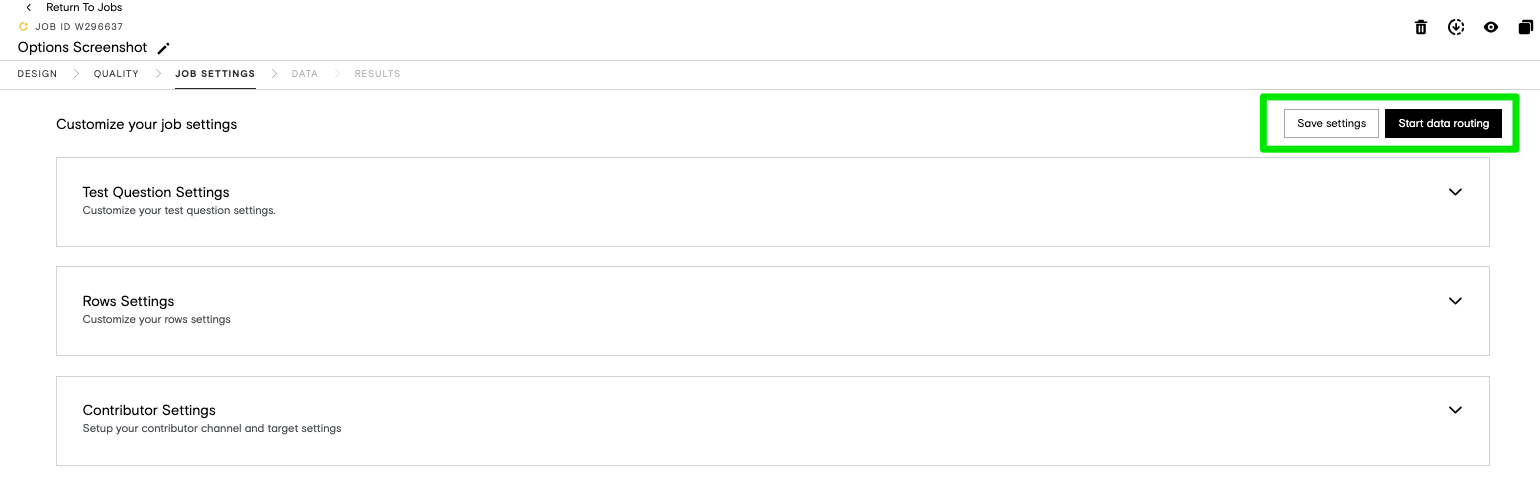Click the Options Screenshot job title

click(x=82, y=48)
